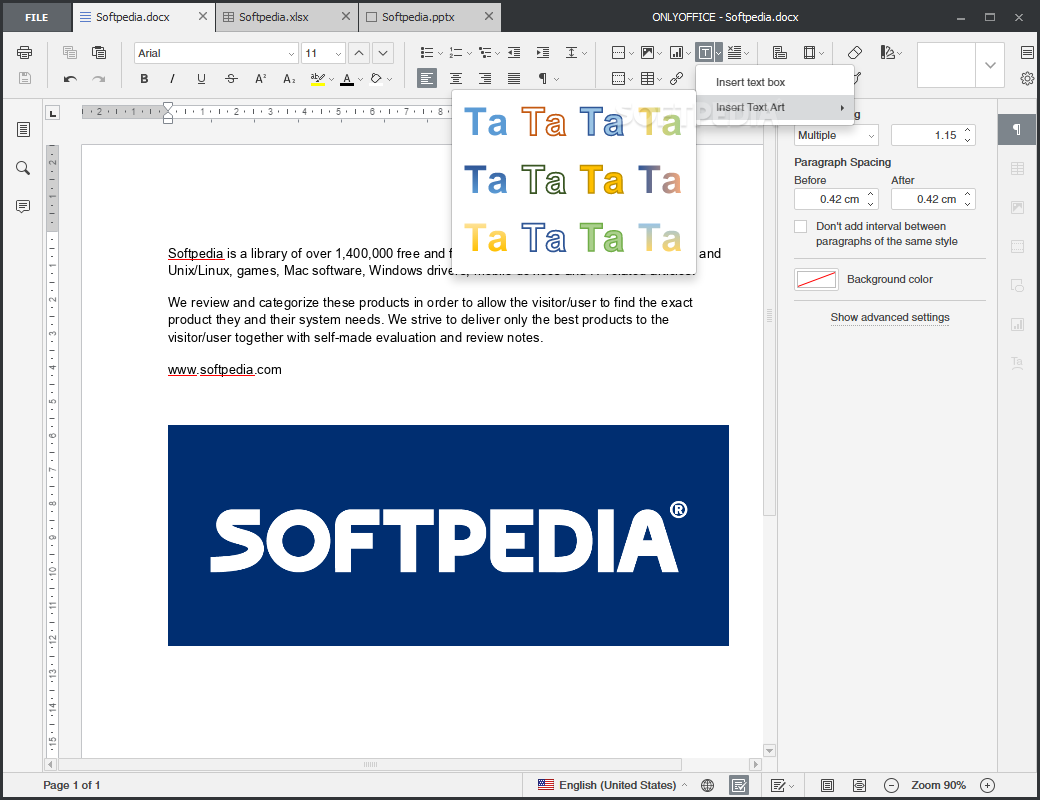Image resolution: width=1040 pixels, height=800 pixels.
Task: Click Show advanced settings link
Action: coord(889,317)
